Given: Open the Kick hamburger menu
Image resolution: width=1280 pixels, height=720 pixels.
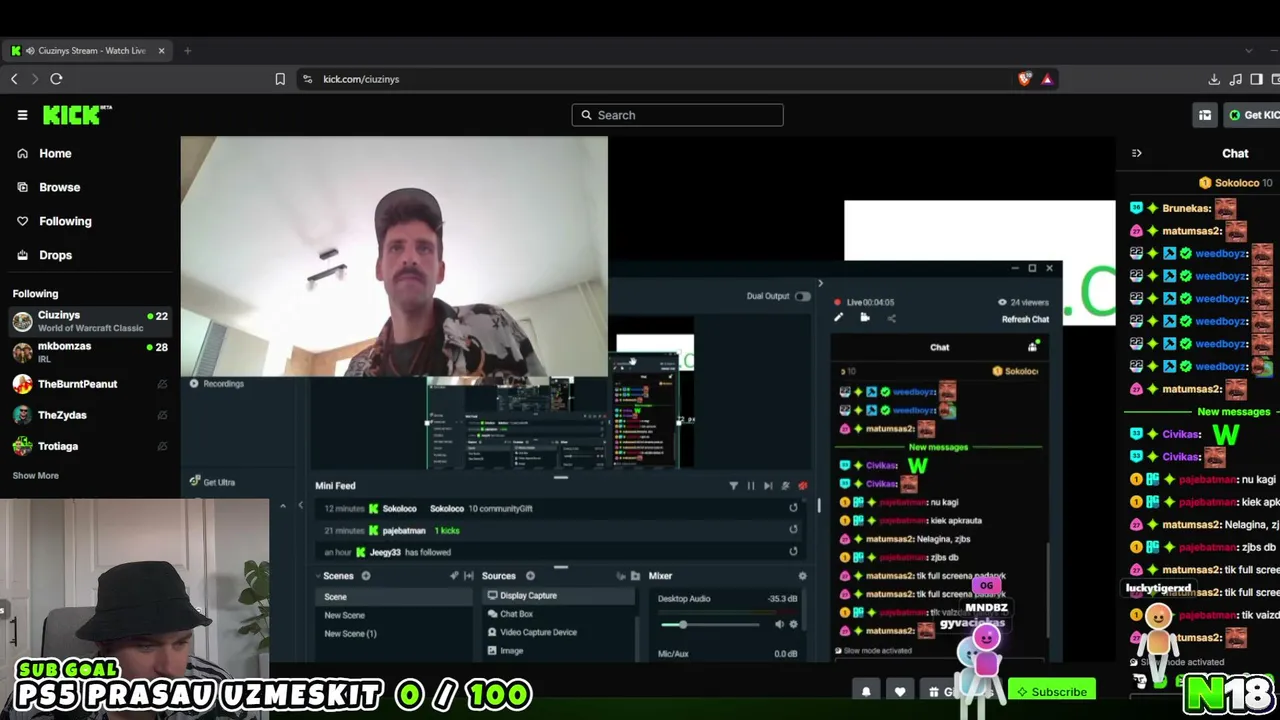Looking at the screenshot, I should click(x=22, y=115).
